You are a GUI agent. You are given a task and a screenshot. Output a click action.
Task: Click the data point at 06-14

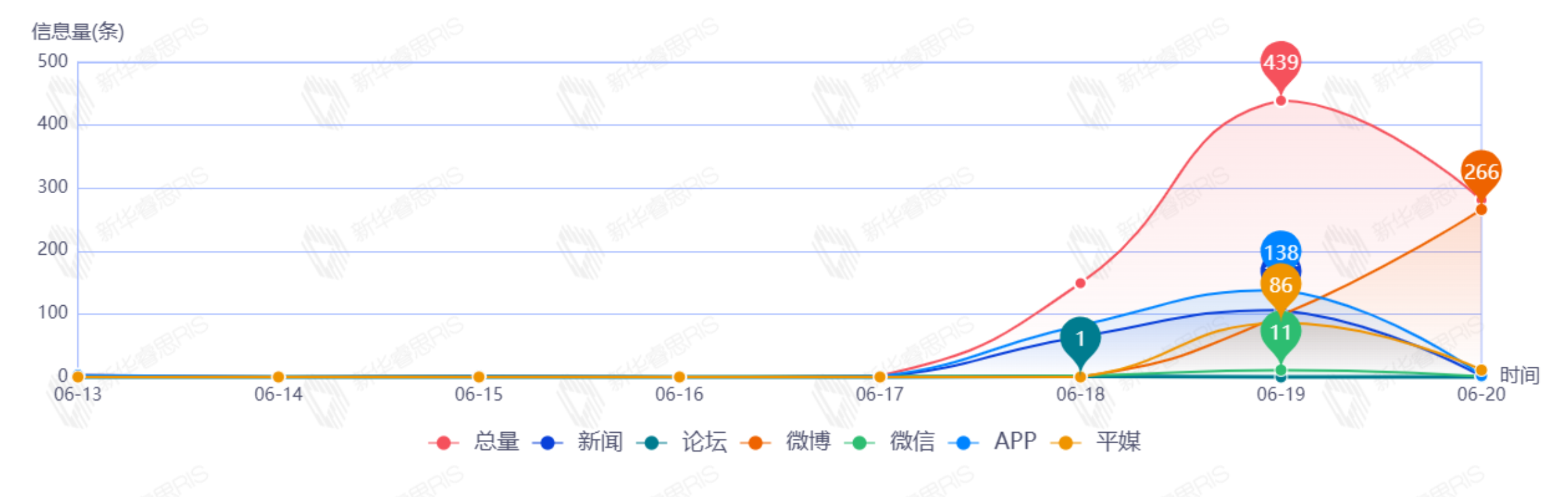point(278,377)
